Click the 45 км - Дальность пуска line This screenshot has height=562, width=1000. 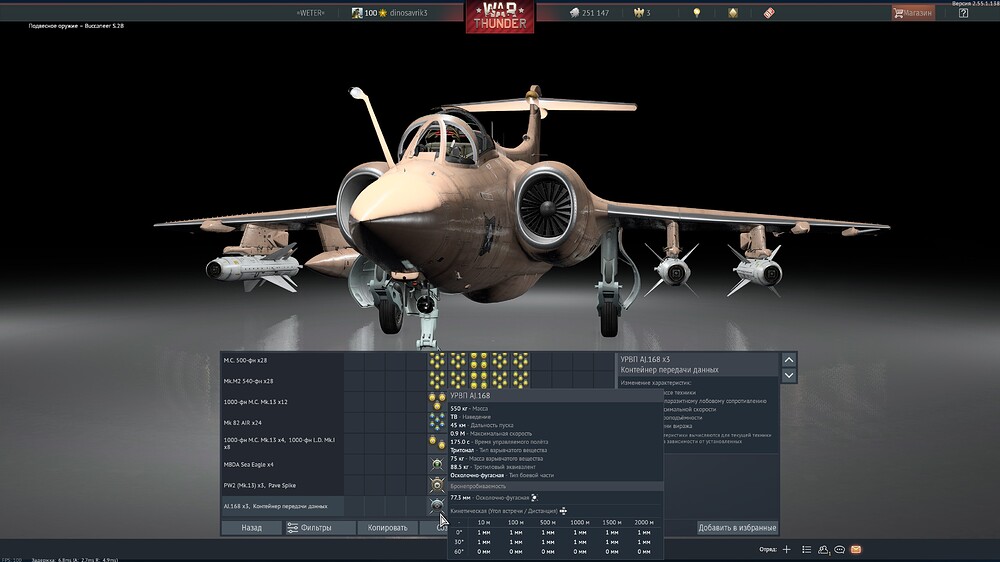[482, 425]
